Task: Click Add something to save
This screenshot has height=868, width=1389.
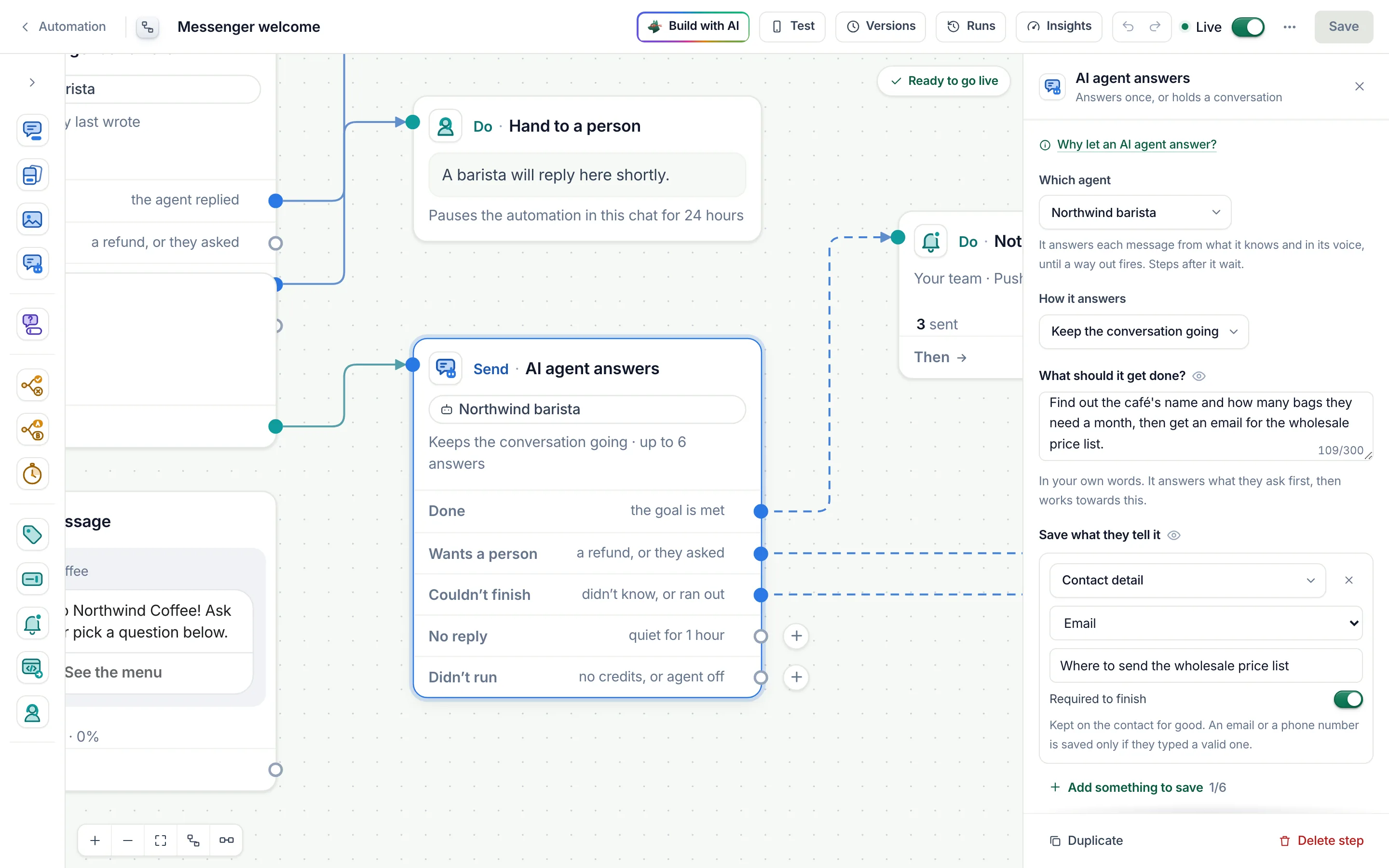Action: [x=1126, y=787]
